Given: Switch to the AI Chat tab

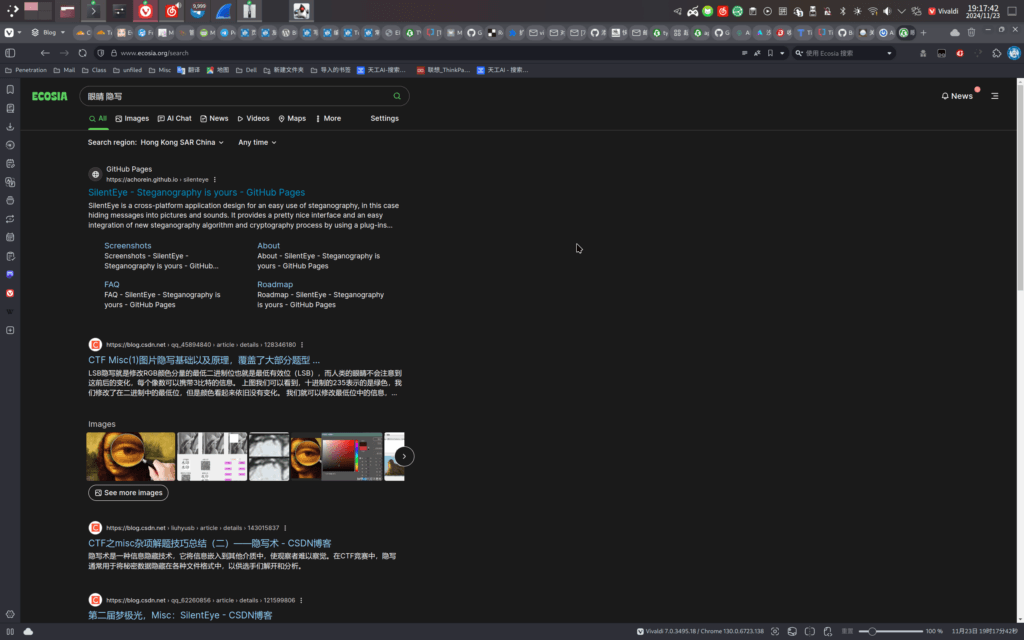Looking at the screenshot, I should 174,119.
